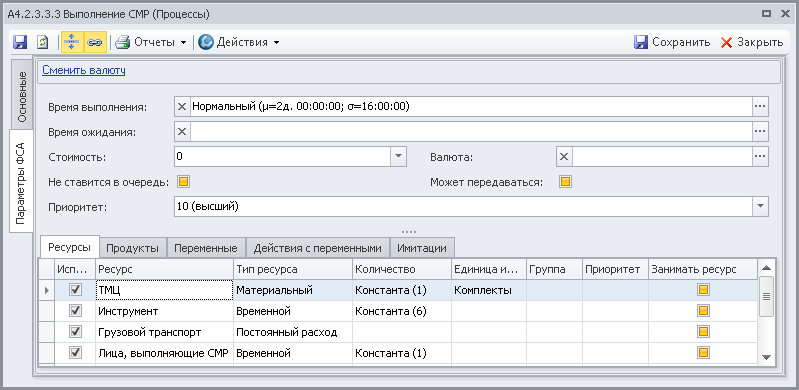Open the Основные vertical tab
799x390 pixels.
click(x=21, y=97)
